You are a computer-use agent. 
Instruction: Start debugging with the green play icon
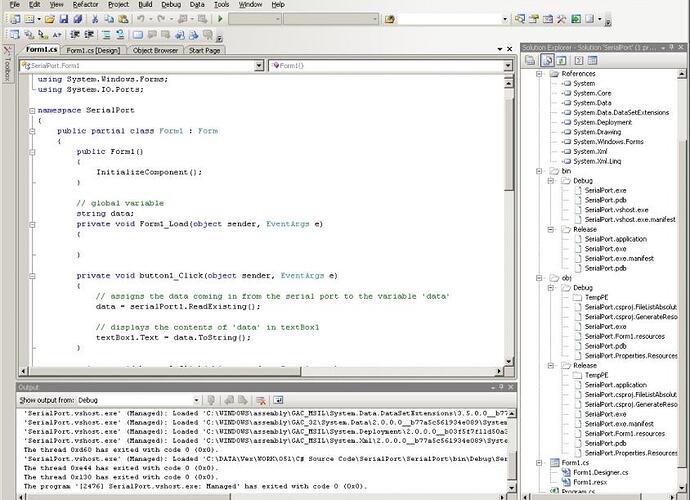click(220, 19)
